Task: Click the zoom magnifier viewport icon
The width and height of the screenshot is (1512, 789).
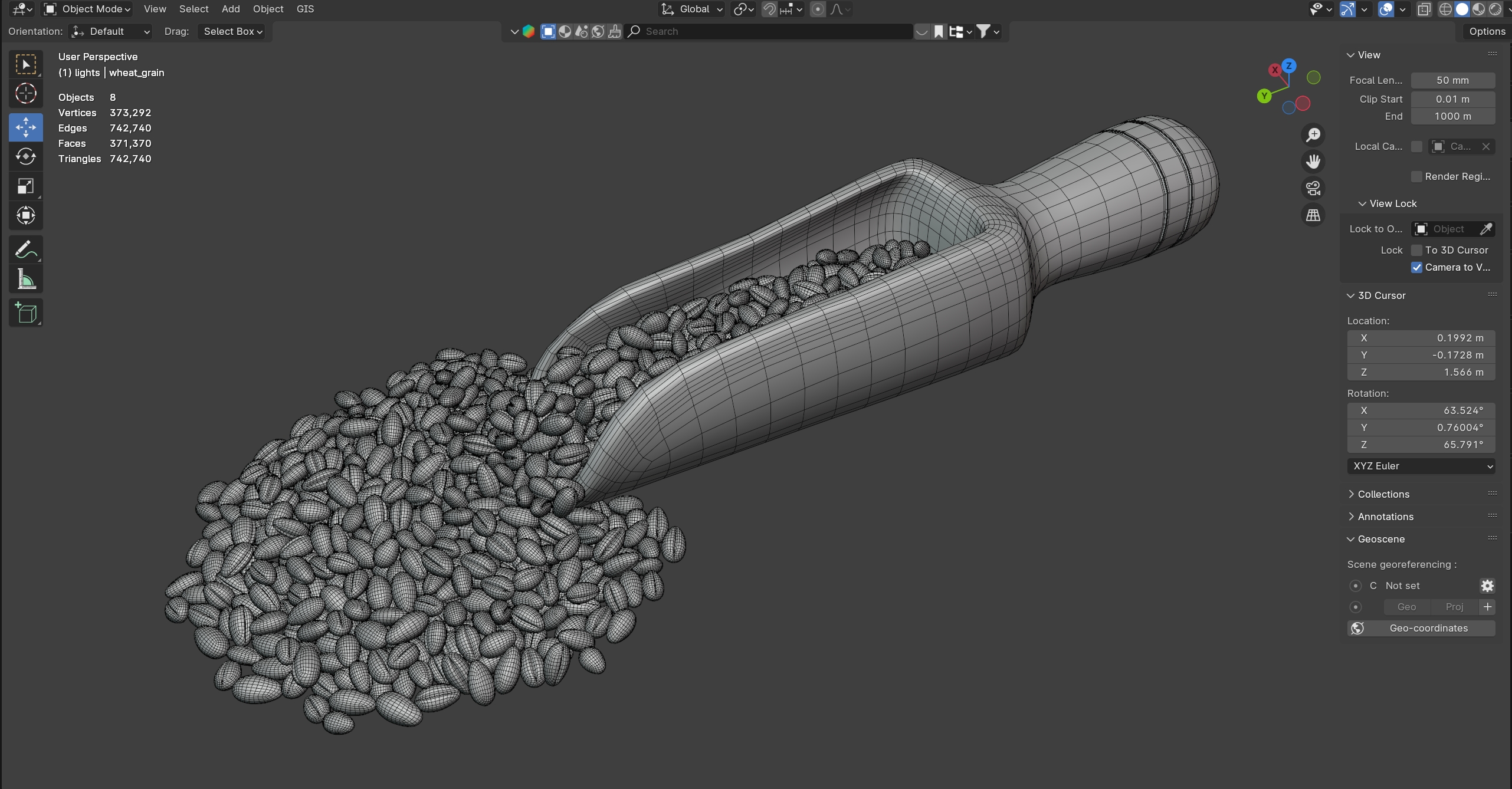Action: 1313,135
